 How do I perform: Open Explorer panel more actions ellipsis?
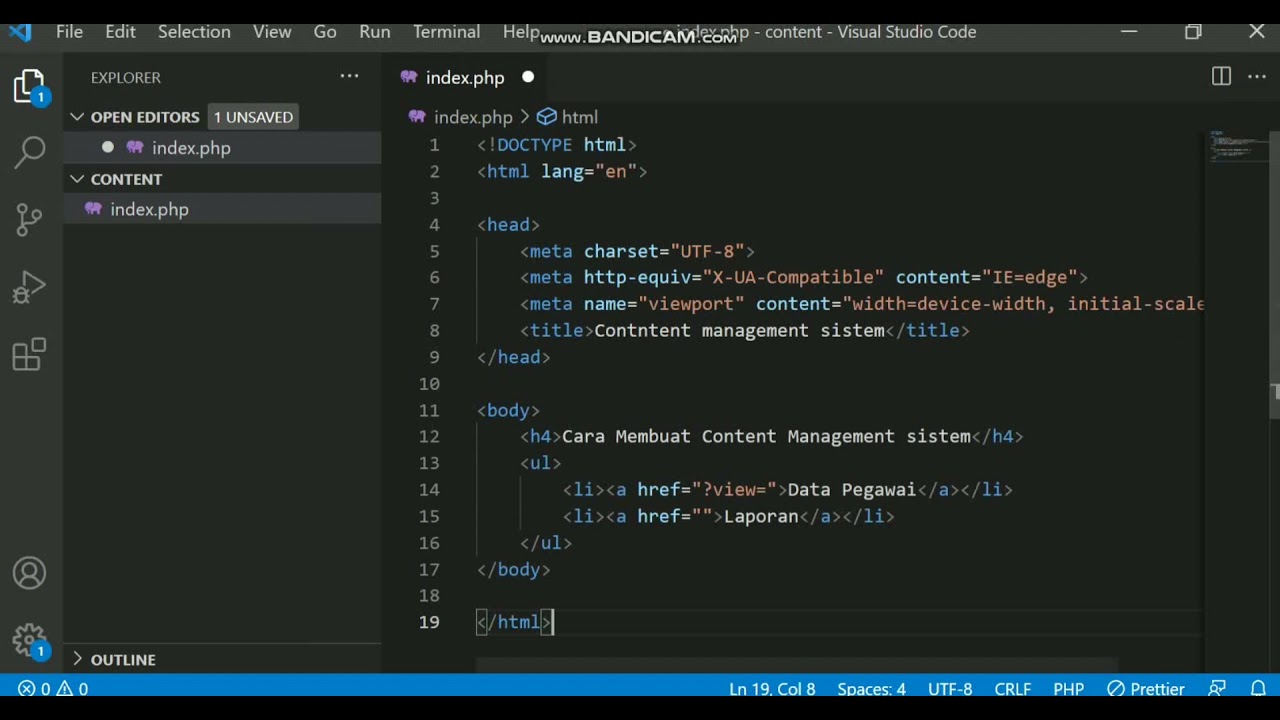[349, 77]
